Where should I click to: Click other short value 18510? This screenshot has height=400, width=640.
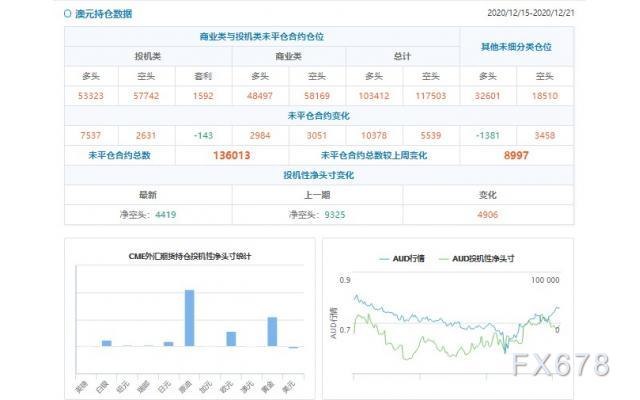pos(545,96)
